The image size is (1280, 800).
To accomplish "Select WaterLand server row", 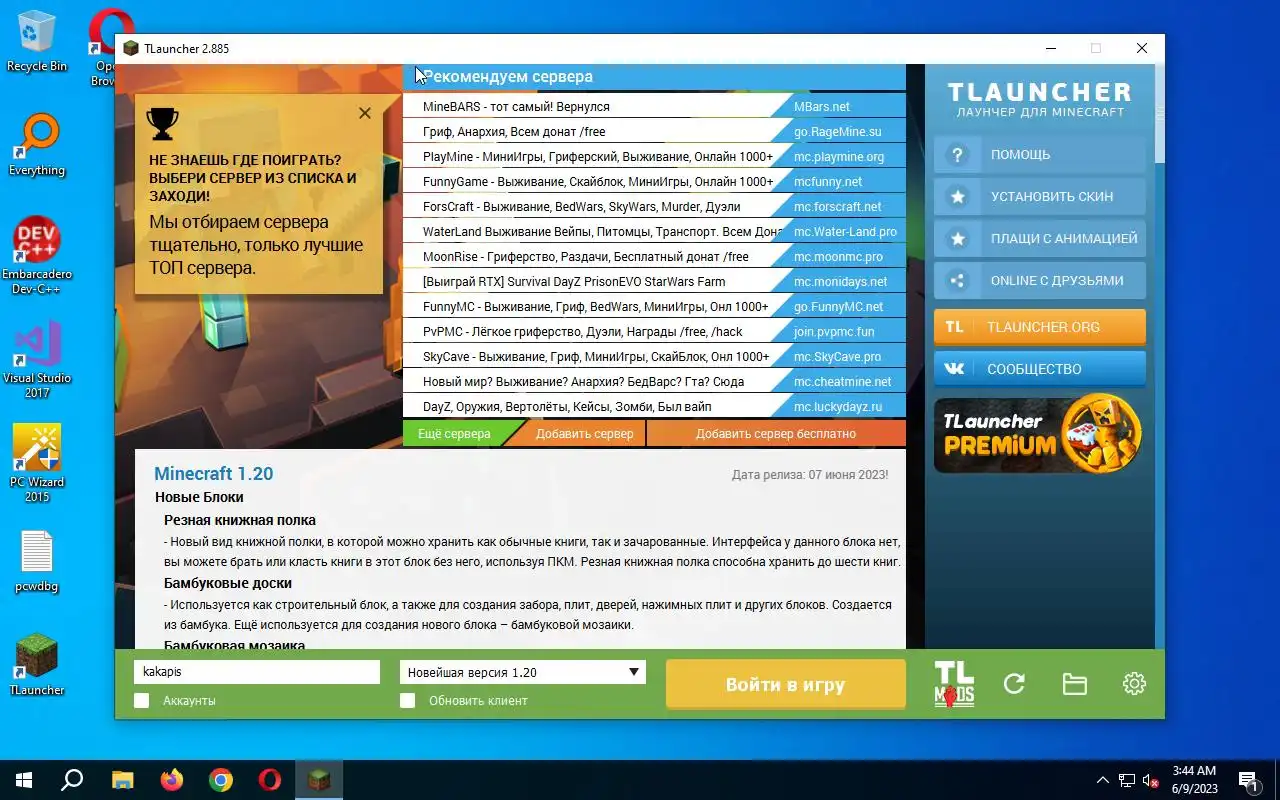I will pos(654,231).
